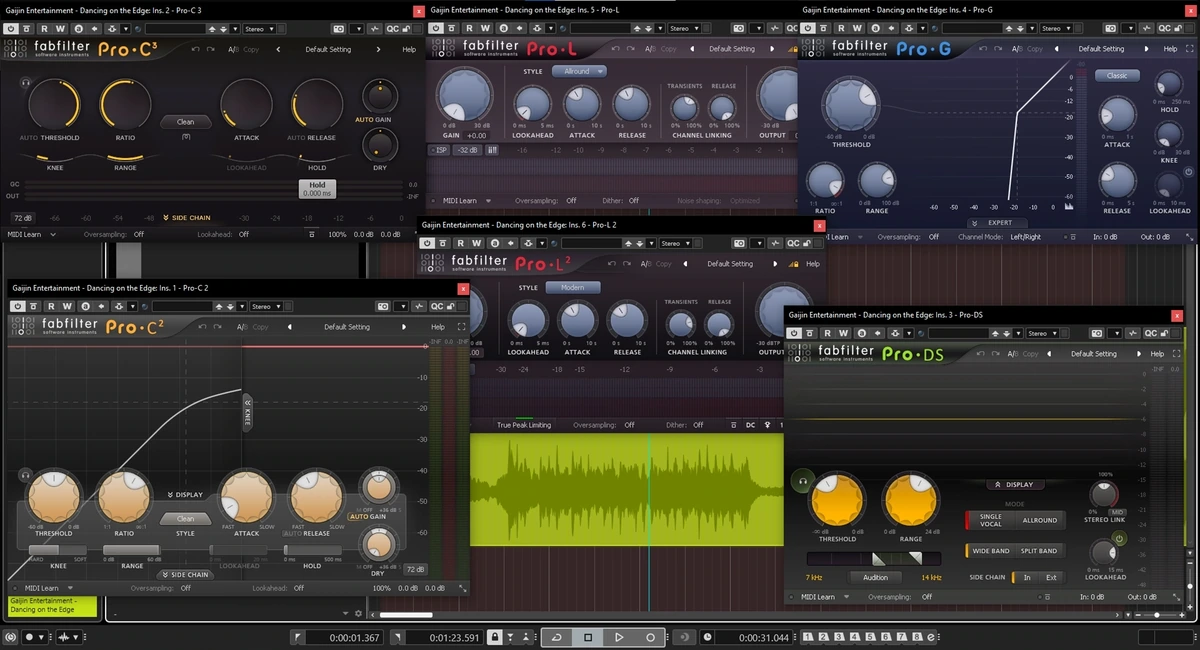Select SPLIT BAND processing in Pro-DS

coord(1040,551)
